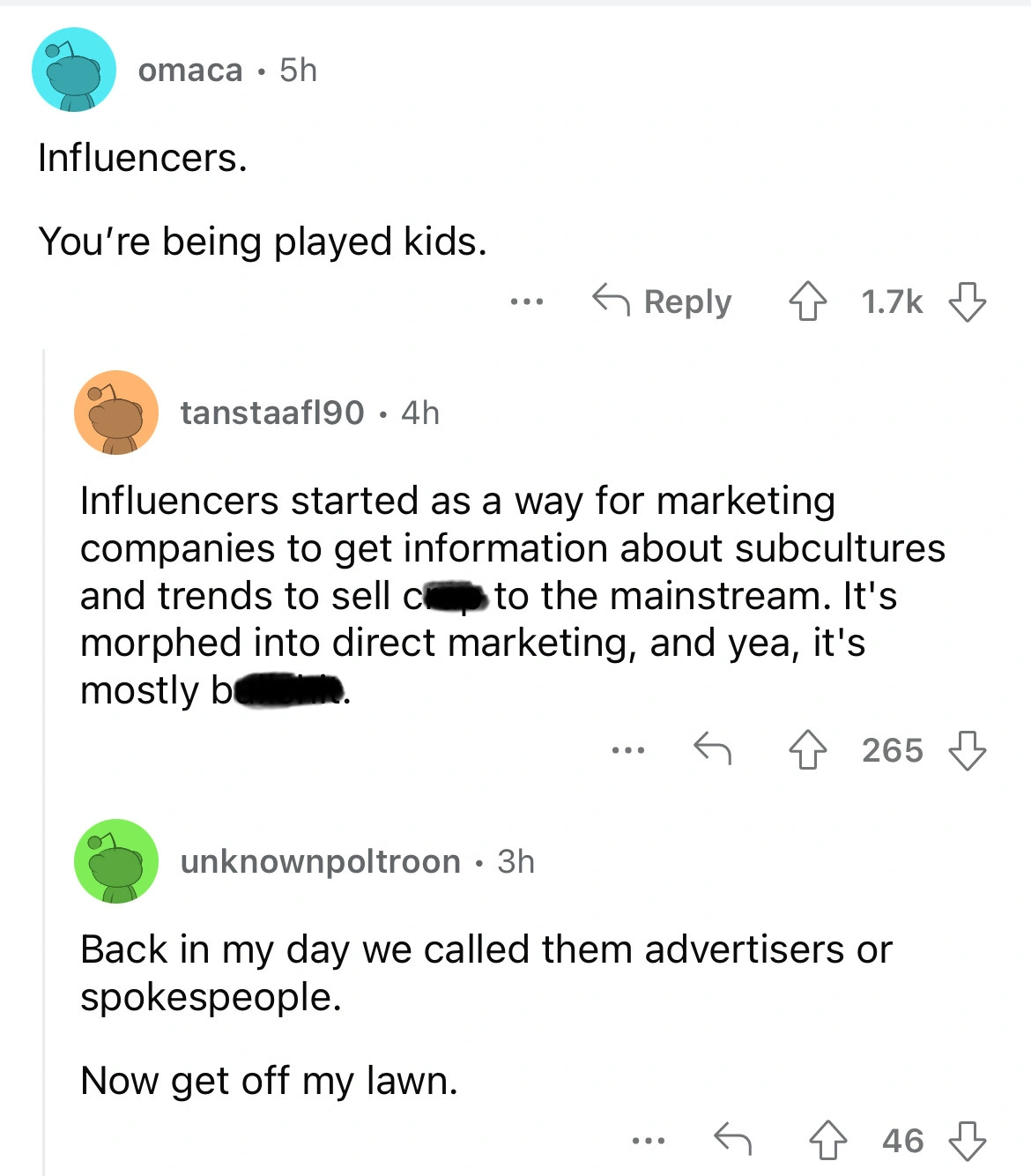The width and height of the screenshot is (1031, 1176).
Task: Downvote omaca's comment
Action: 967,302
